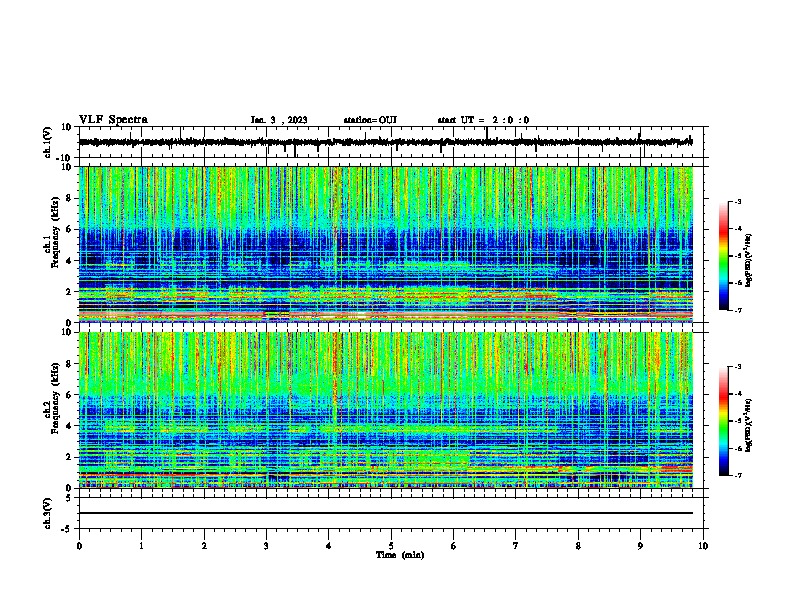
Task: Click the ch.2 spectrogram color scale bar
Action: (724, 421)
